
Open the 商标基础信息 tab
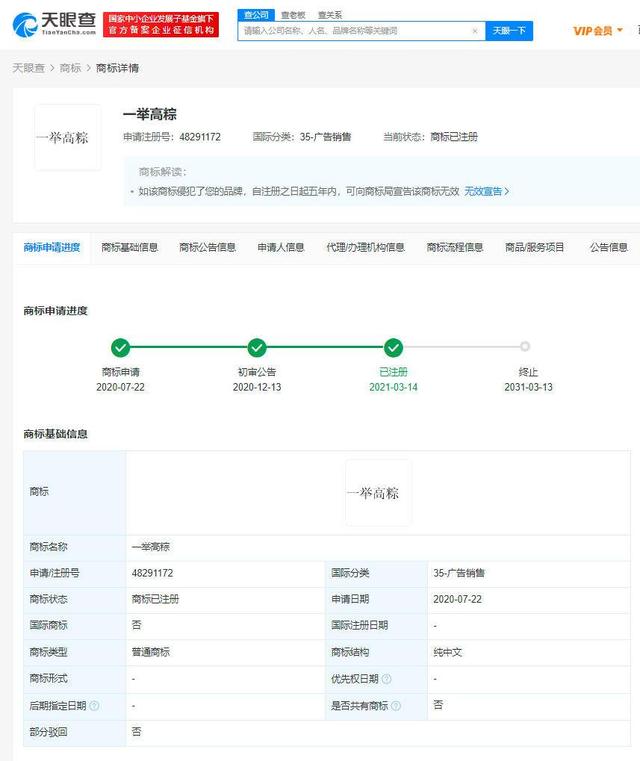coord(130,247)
